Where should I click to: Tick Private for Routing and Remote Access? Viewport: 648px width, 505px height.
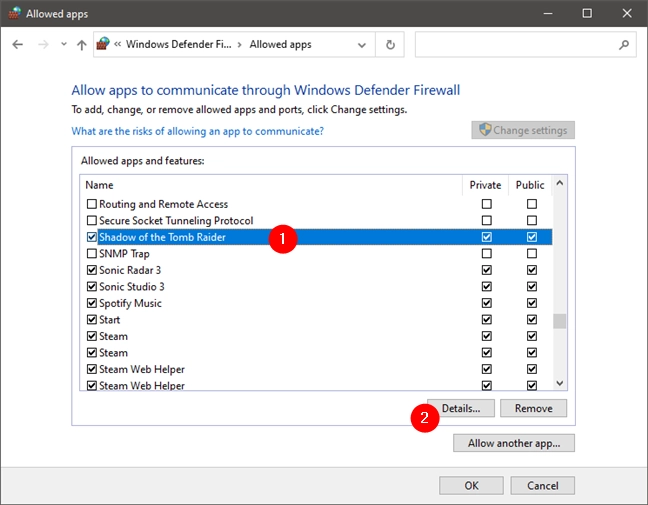(487, 204)
